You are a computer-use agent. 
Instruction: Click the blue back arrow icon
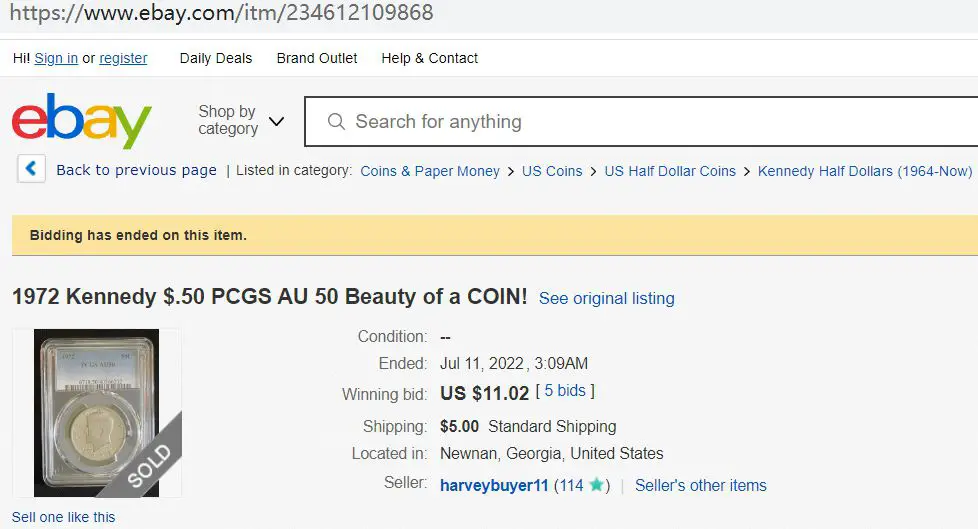(31, 169)
